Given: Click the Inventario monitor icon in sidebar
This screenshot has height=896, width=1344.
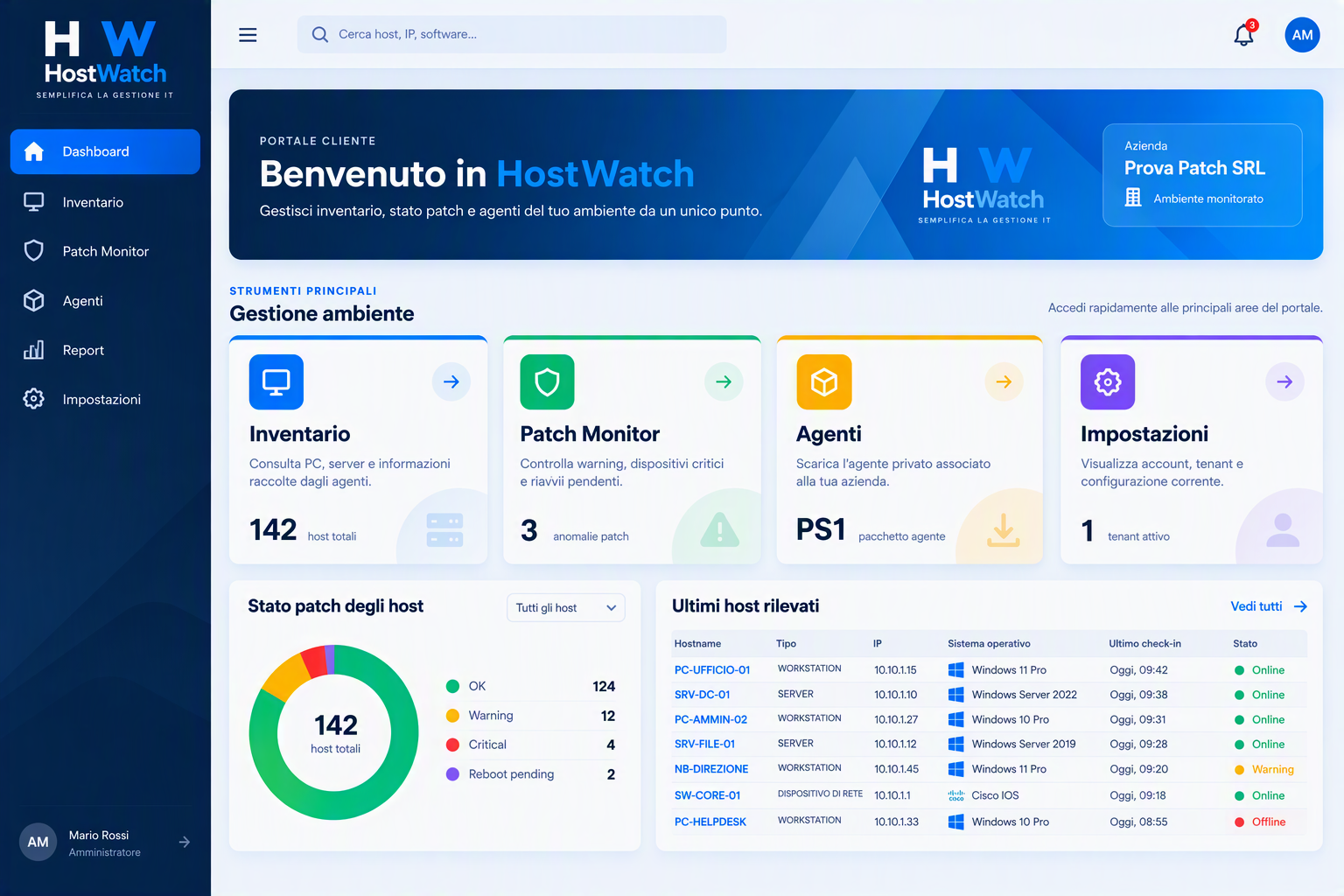Looking at the screenshot, I should tap(34, 202).
